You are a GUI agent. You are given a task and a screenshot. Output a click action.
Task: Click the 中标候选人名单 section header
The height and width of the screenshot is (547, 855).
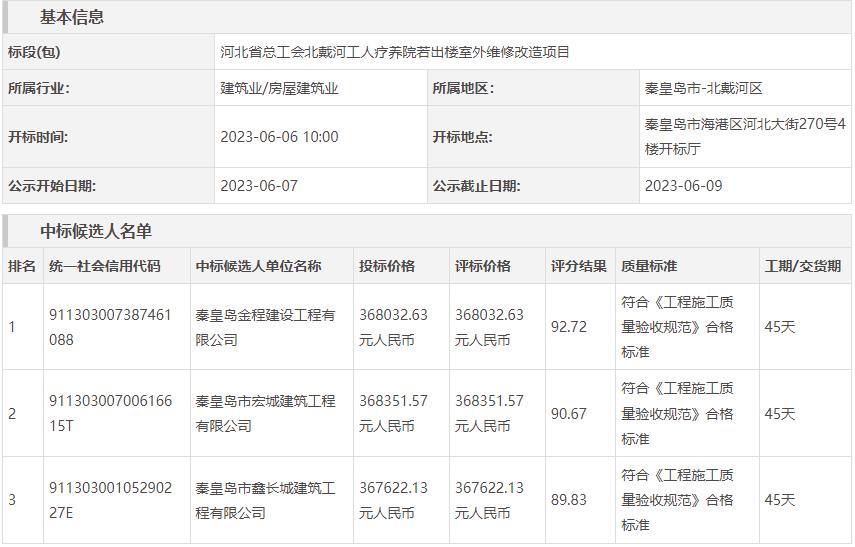tap(96, 231)
